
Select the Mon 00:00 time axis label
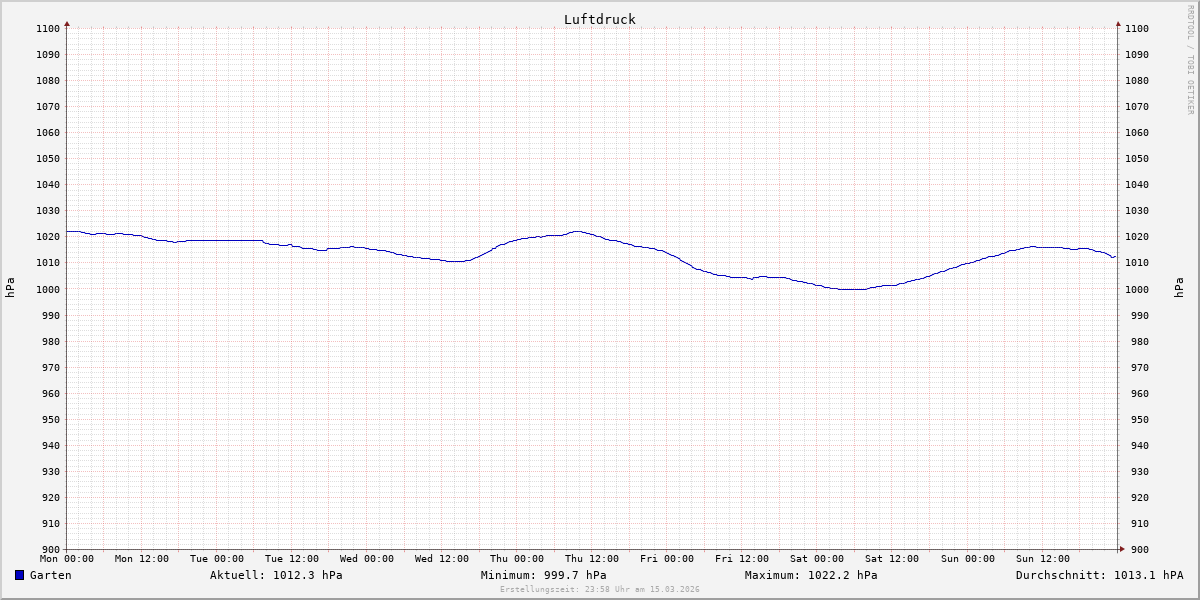67,559
